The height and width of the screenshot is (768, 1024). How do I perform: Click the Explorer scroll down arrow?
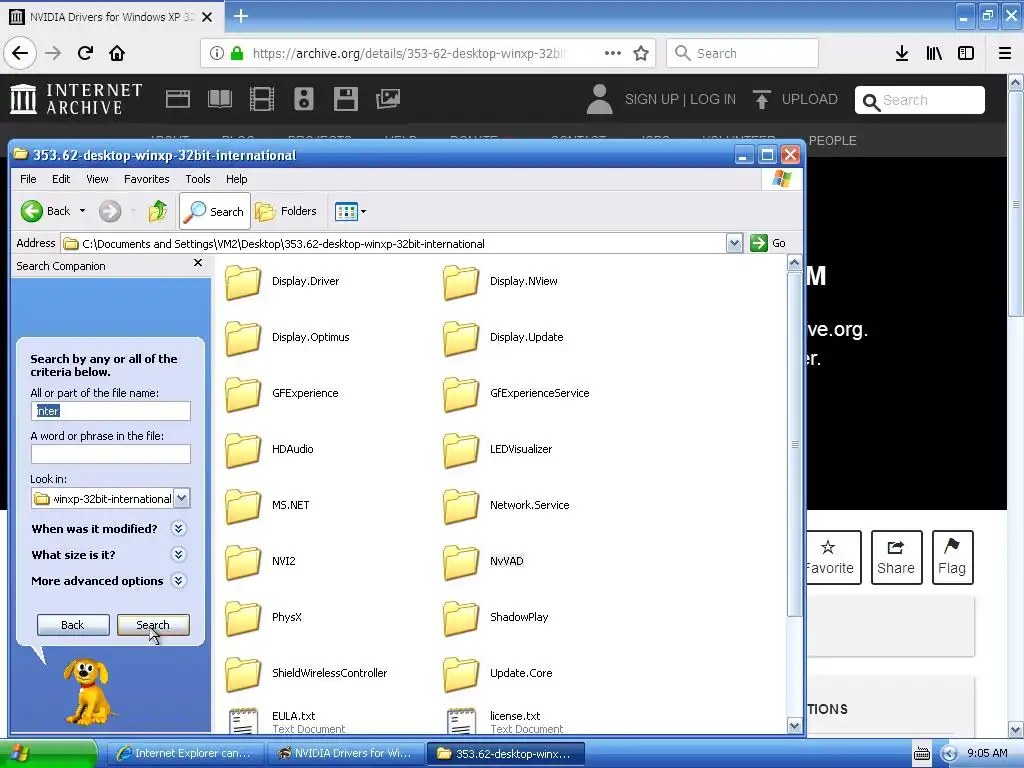(x=794, y=725)
